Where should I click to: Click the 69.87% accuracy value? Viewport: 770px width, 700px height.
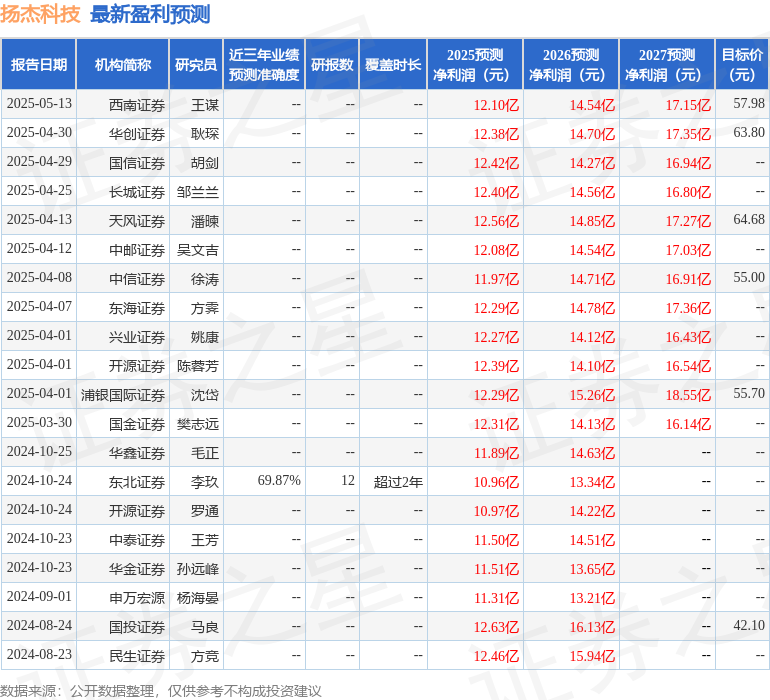pyautogui.click(x=279, y=481)
